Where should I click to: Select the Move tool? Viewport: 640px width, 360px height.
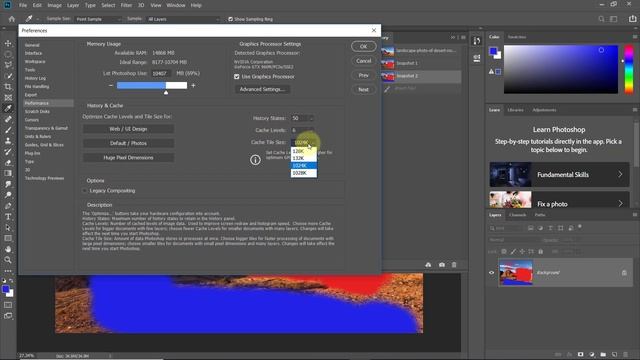point(8,43)
